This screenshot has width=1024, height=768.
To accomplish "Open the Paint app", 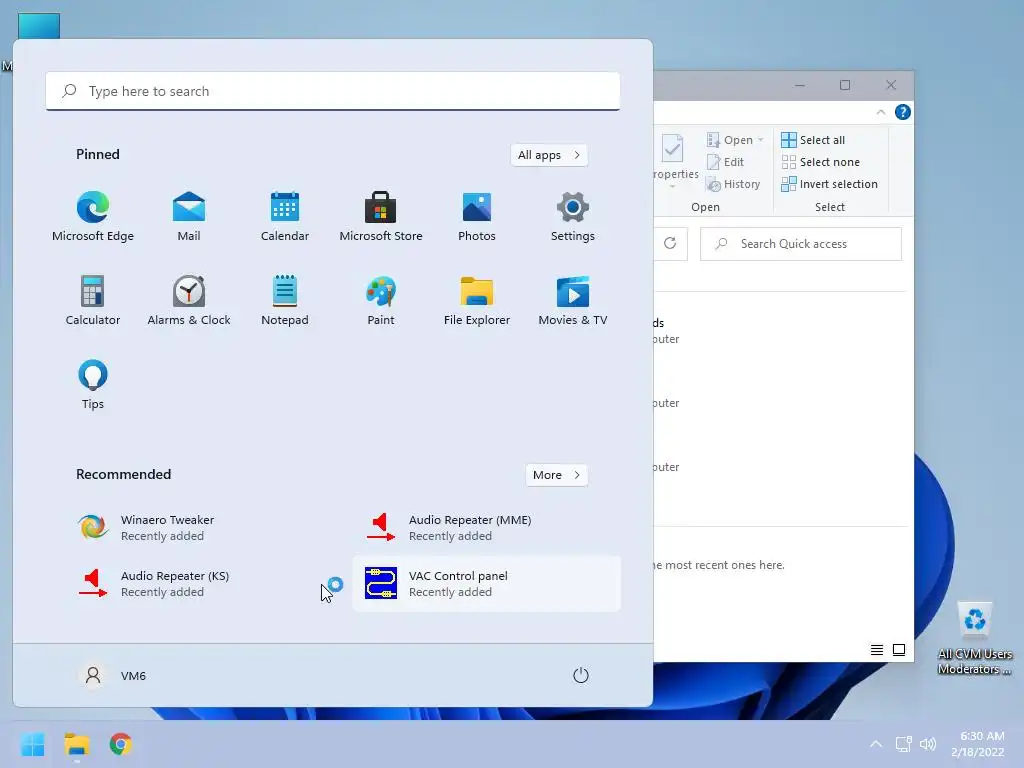I will pos(381,300).
